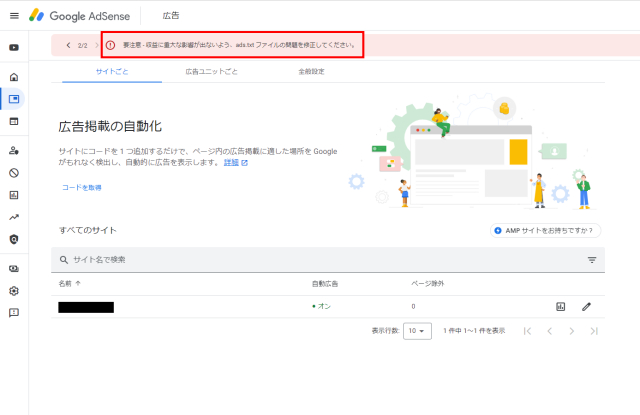Switch to the 広告ユニットごと tab

tap(211, 72)
